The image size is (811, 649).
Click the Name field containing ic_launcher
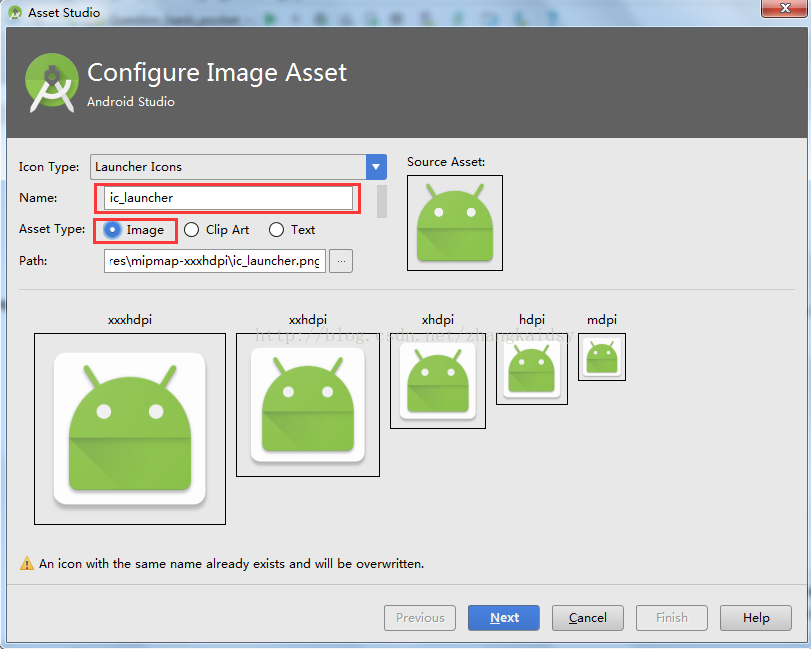[228, 198]
